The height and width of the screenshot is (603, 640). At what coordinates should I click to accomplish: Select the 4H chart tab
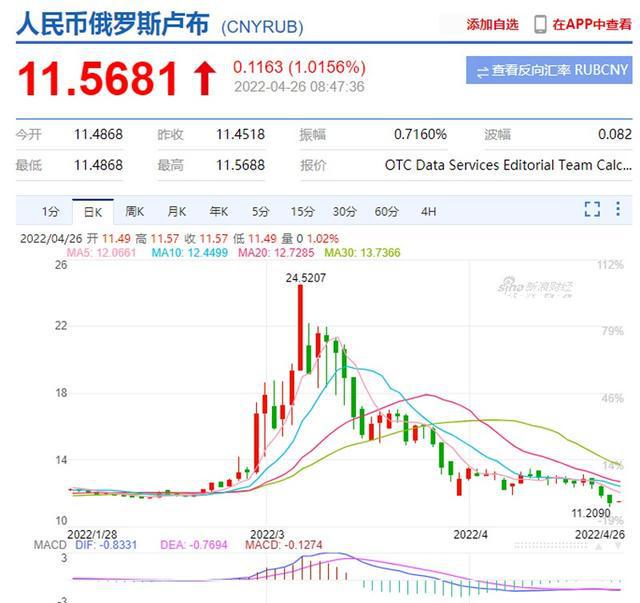[429, 211]
